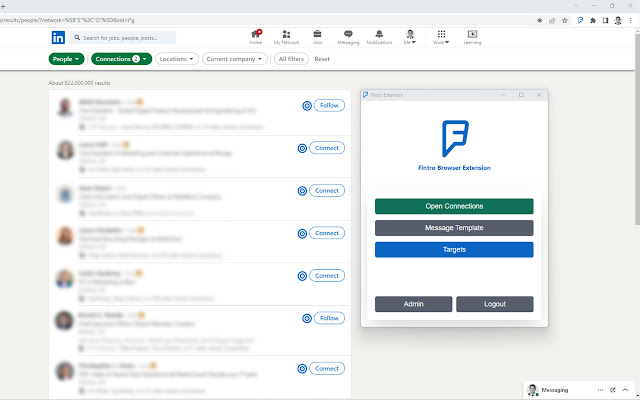This screenshot has height=400, width=640.
Task: Click the eye icon in the address bar
Action: tap(540, 20)
